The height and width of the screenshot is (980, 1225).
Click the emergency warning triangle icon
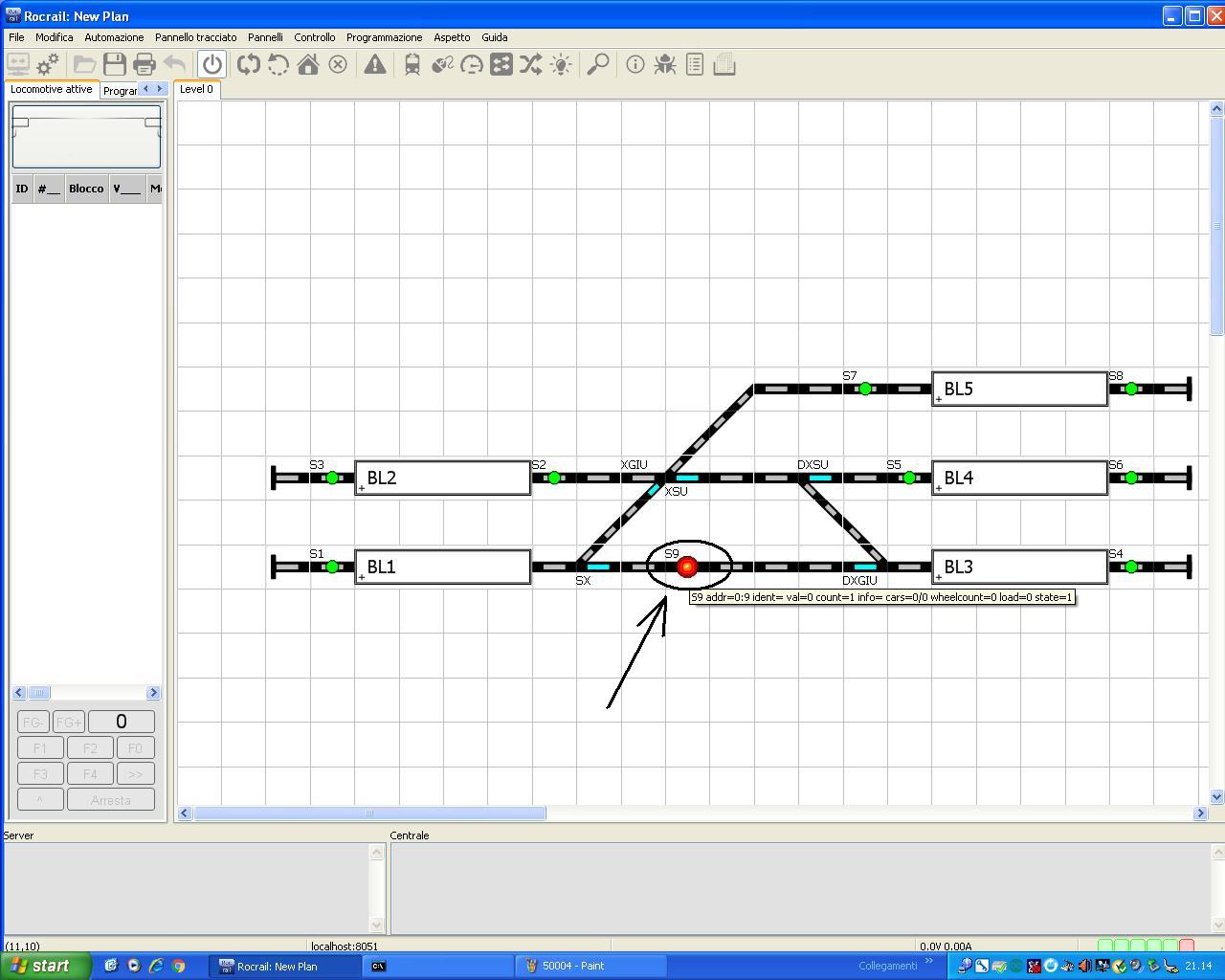click(375, 65)
